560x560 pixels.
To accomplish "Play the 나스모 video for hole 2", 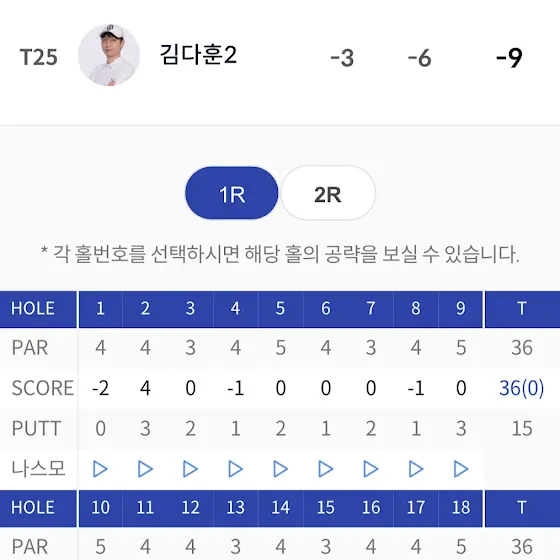I will click(x=145, y=469).
